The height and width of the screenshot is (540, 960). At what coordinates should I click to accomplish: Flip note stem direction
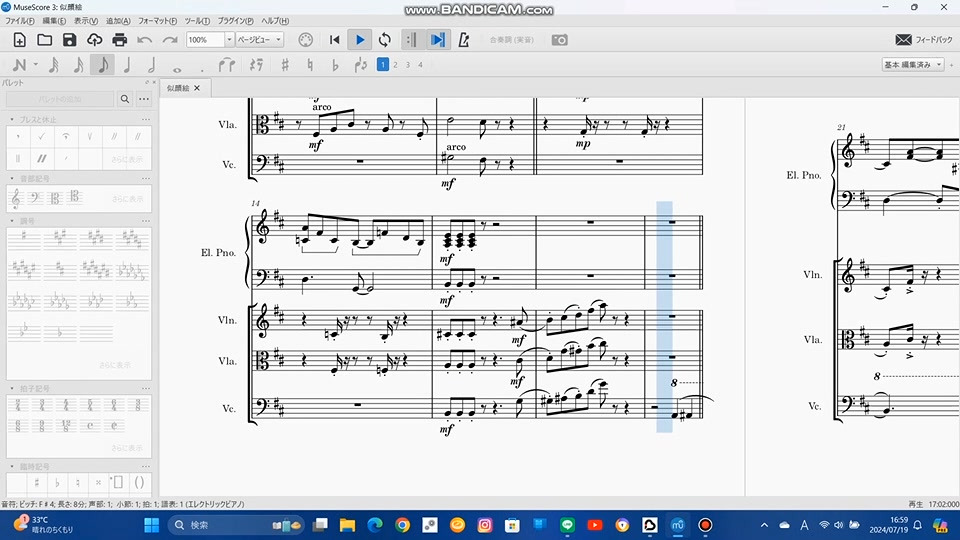(361, 65)
